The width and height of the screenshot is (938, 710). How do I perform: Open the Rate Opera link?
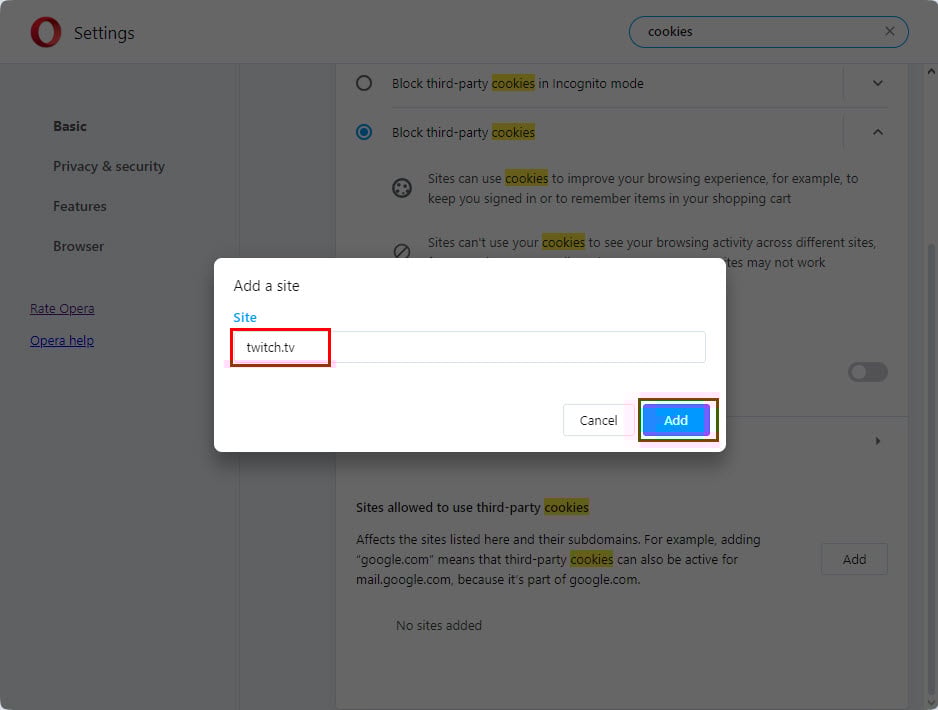click(x=62, y=309)
